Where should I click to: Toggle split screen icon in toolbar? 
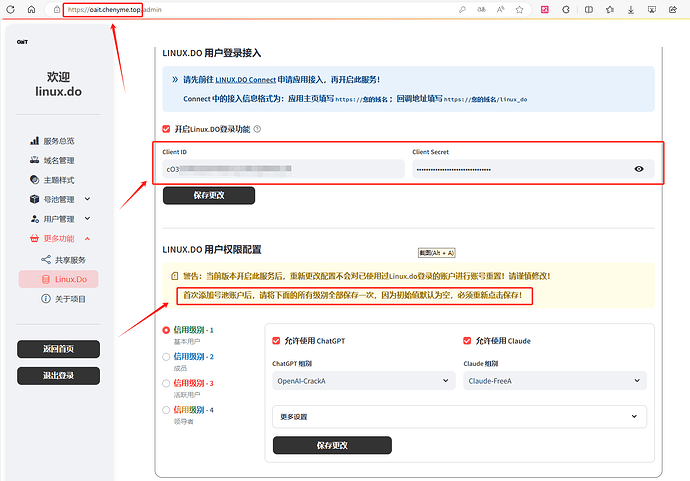coord(588,9)
